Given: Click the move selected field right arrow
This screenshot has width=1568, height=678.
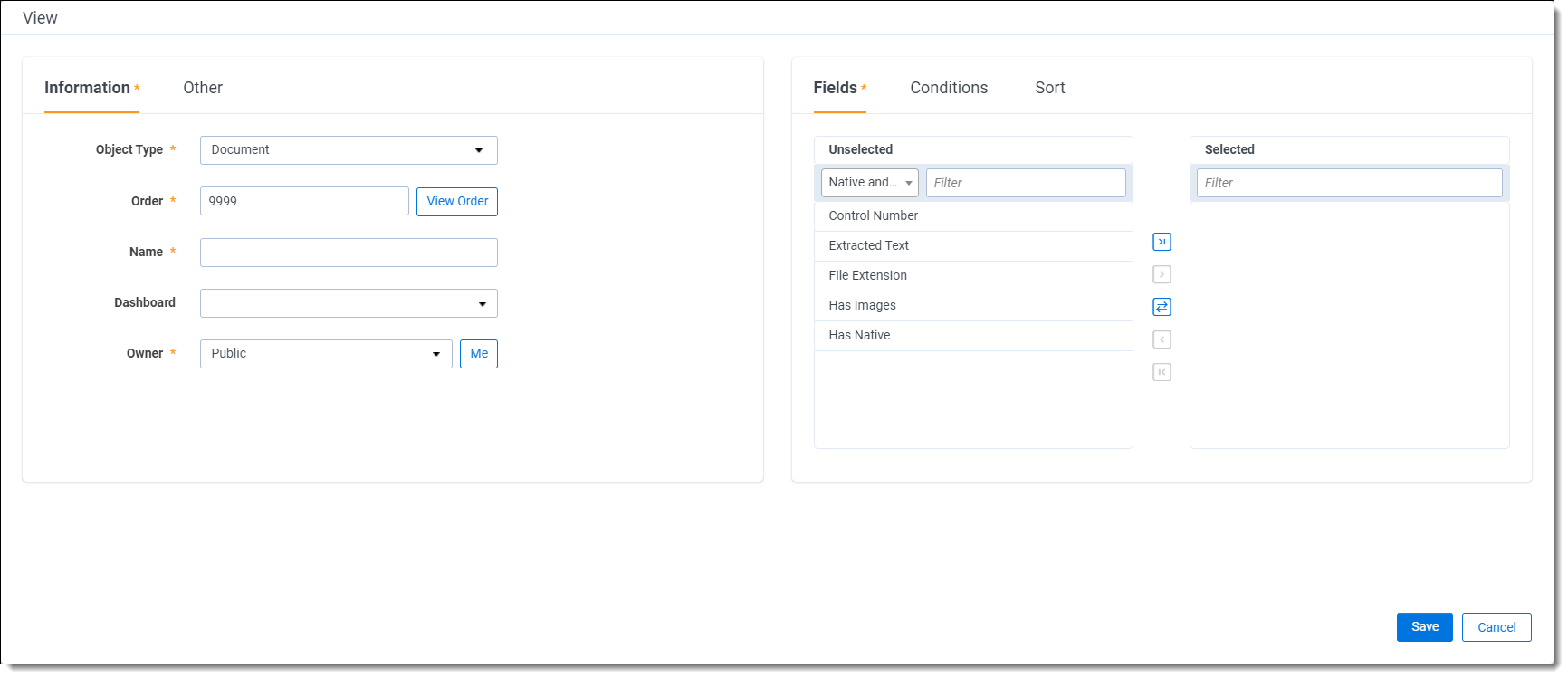Looking at the screenshot, I should click(1162, 274).
